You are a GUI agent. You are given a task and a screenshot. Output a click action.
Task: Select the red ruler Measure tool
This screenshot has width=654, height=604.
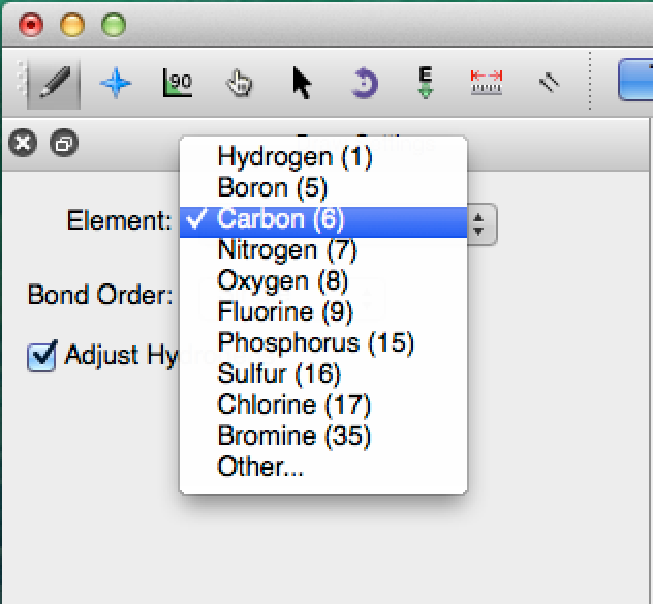coord(487,83)
